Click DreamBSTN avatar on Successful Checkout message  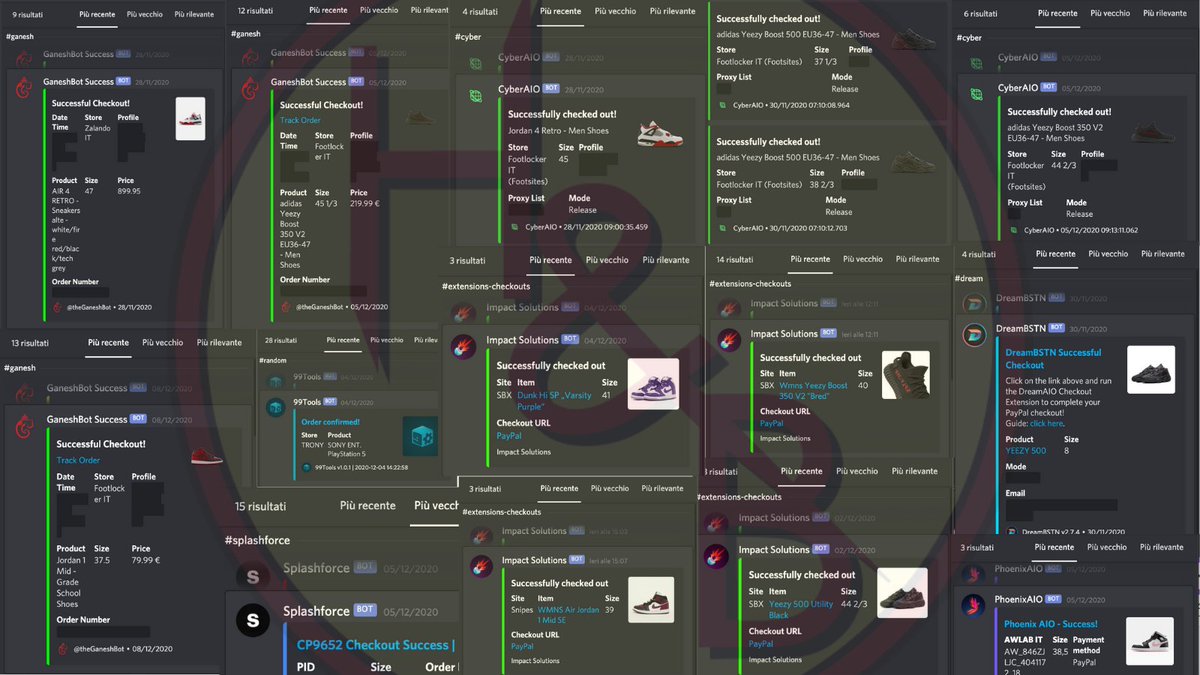tap(975, 333)
